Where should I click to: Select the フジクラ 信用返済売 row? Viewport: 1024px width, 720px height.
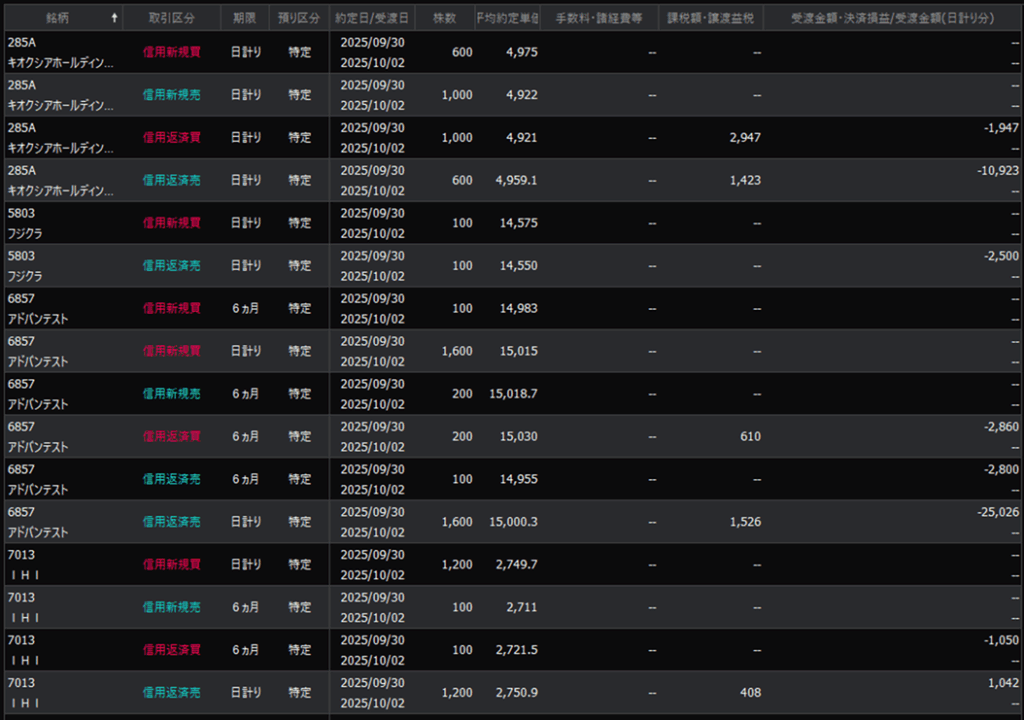[x=171, y=266]
